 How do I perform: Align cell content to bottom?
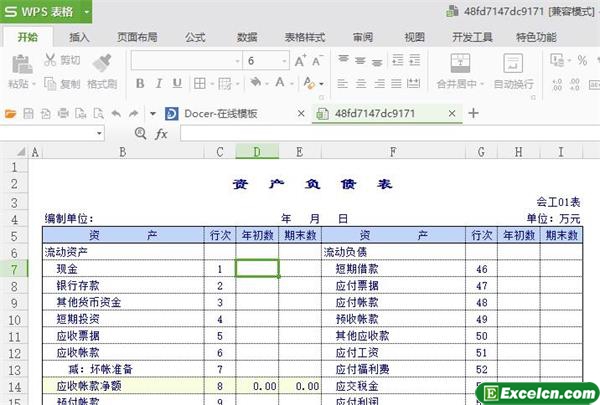point(377,62)
